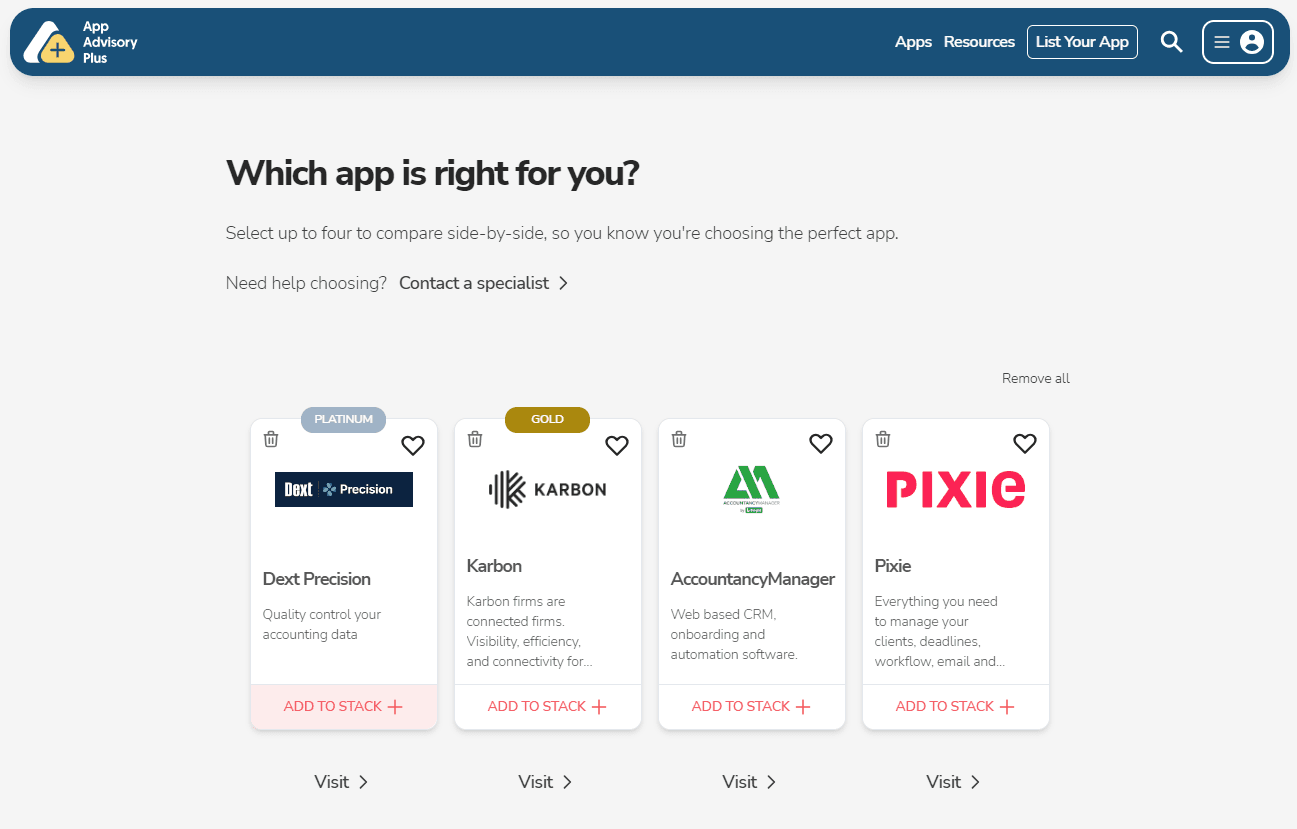
Task: Visit the Pixie app page
Action: coord(953,782)
